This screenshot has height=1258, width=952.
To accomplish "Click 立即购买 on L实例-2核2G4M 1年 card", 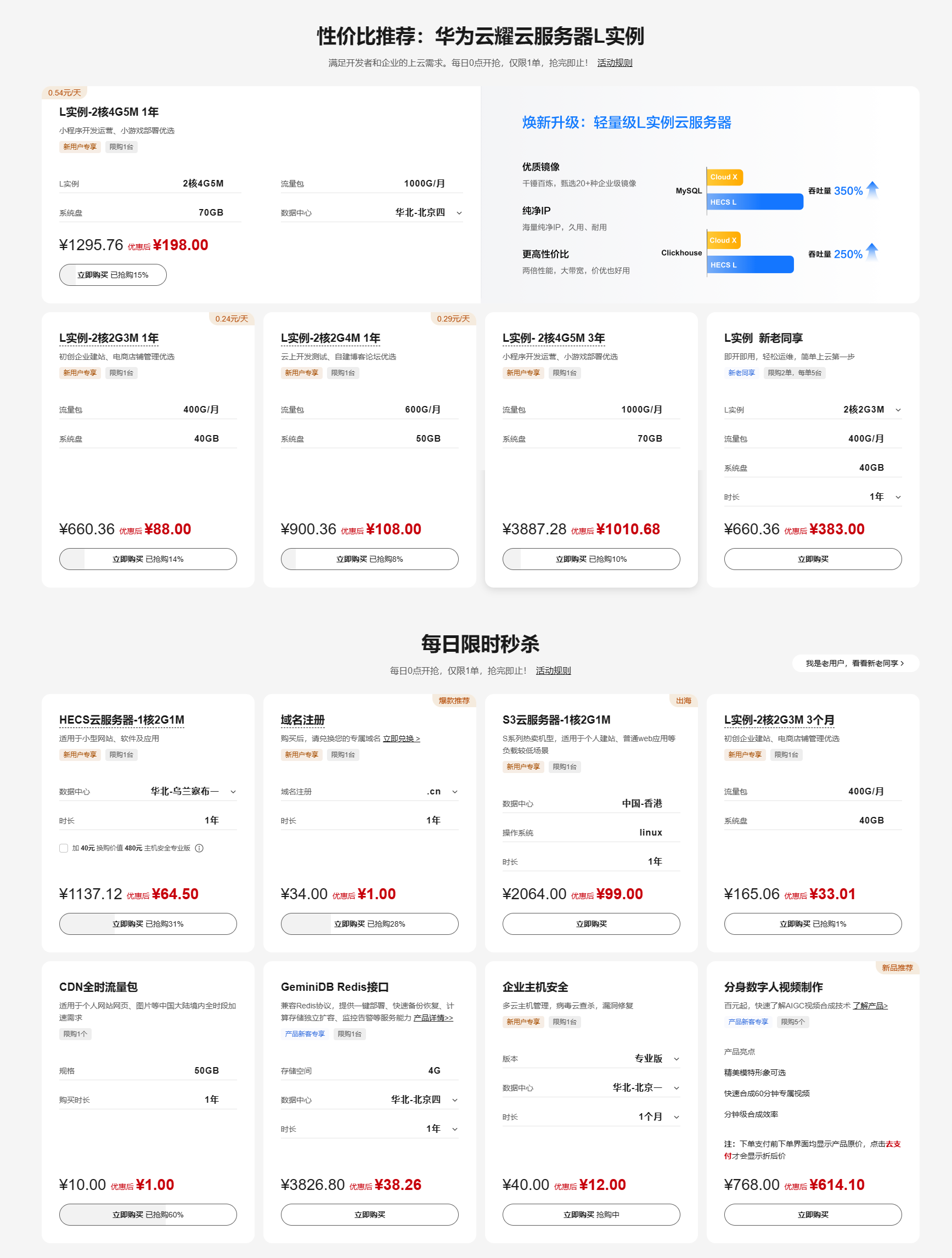I will (370, 559).
